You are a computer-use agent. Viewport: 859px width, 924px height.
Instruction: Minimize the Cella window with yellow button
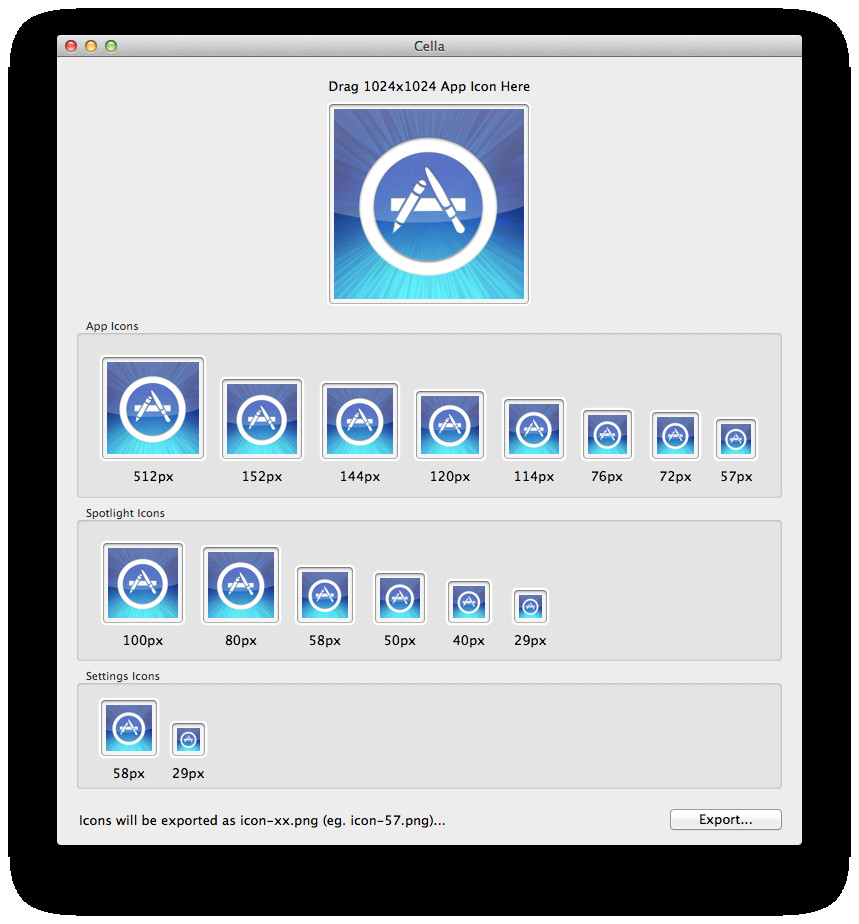pos(91,46)
